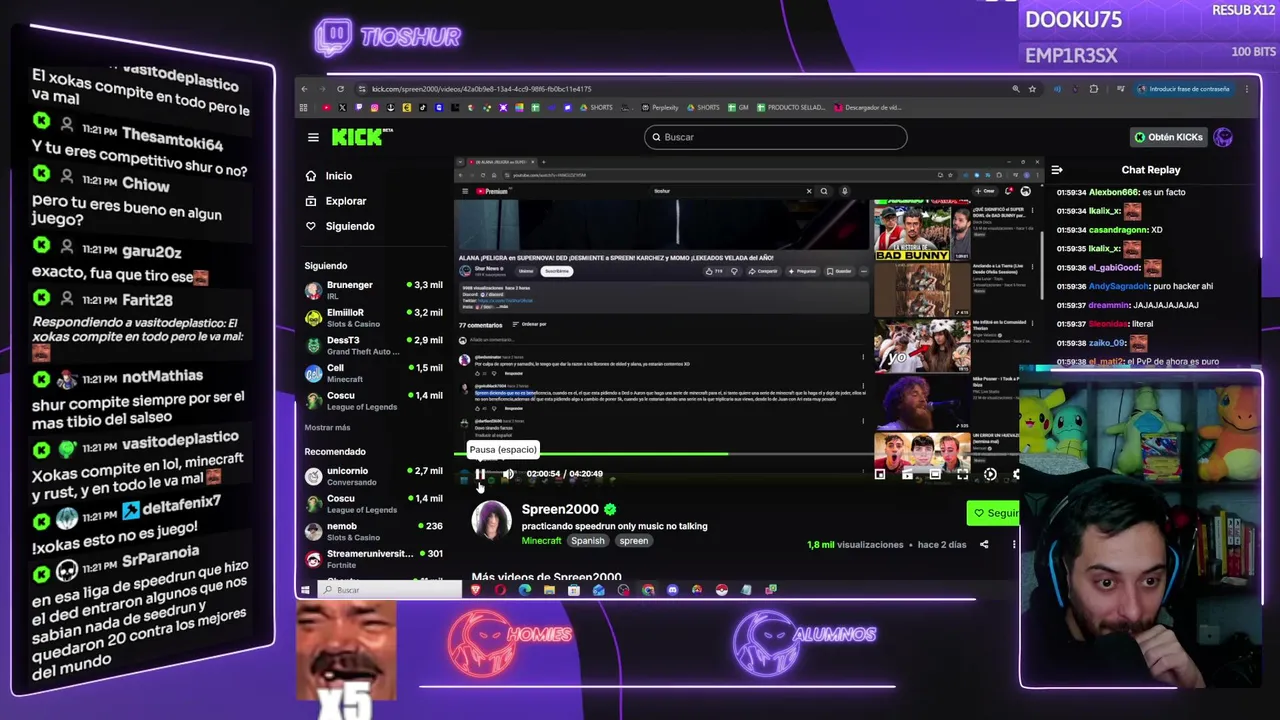The image size is (1280, 720).
Task: Open nemob Slots & Casino channel
Action: (x=374, y=531)
